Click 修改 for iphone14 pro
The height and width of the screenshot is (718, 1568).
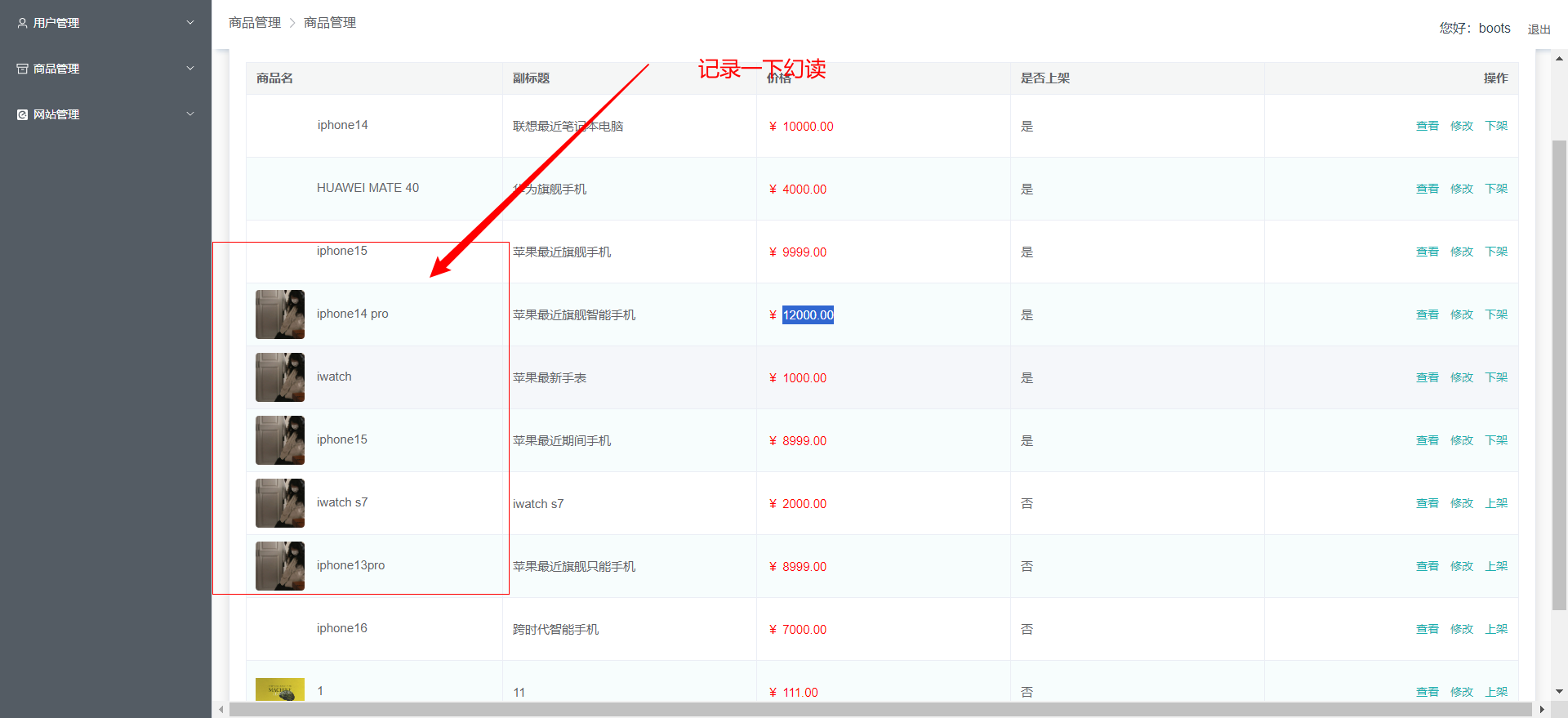point(1461,314)
